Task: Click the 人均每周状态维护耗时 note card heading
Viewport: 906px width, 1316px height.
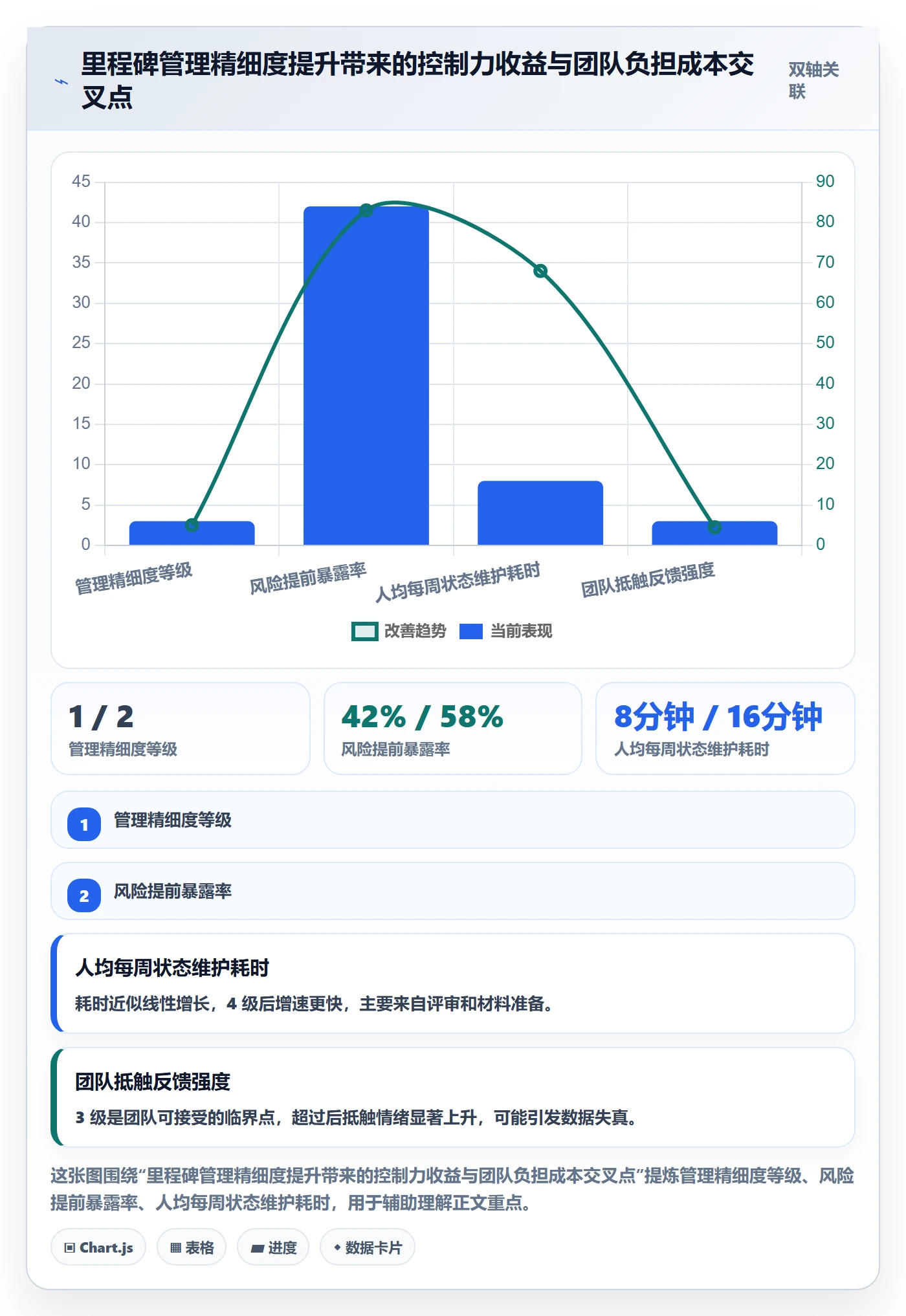Action: click(x=172, y=968)
